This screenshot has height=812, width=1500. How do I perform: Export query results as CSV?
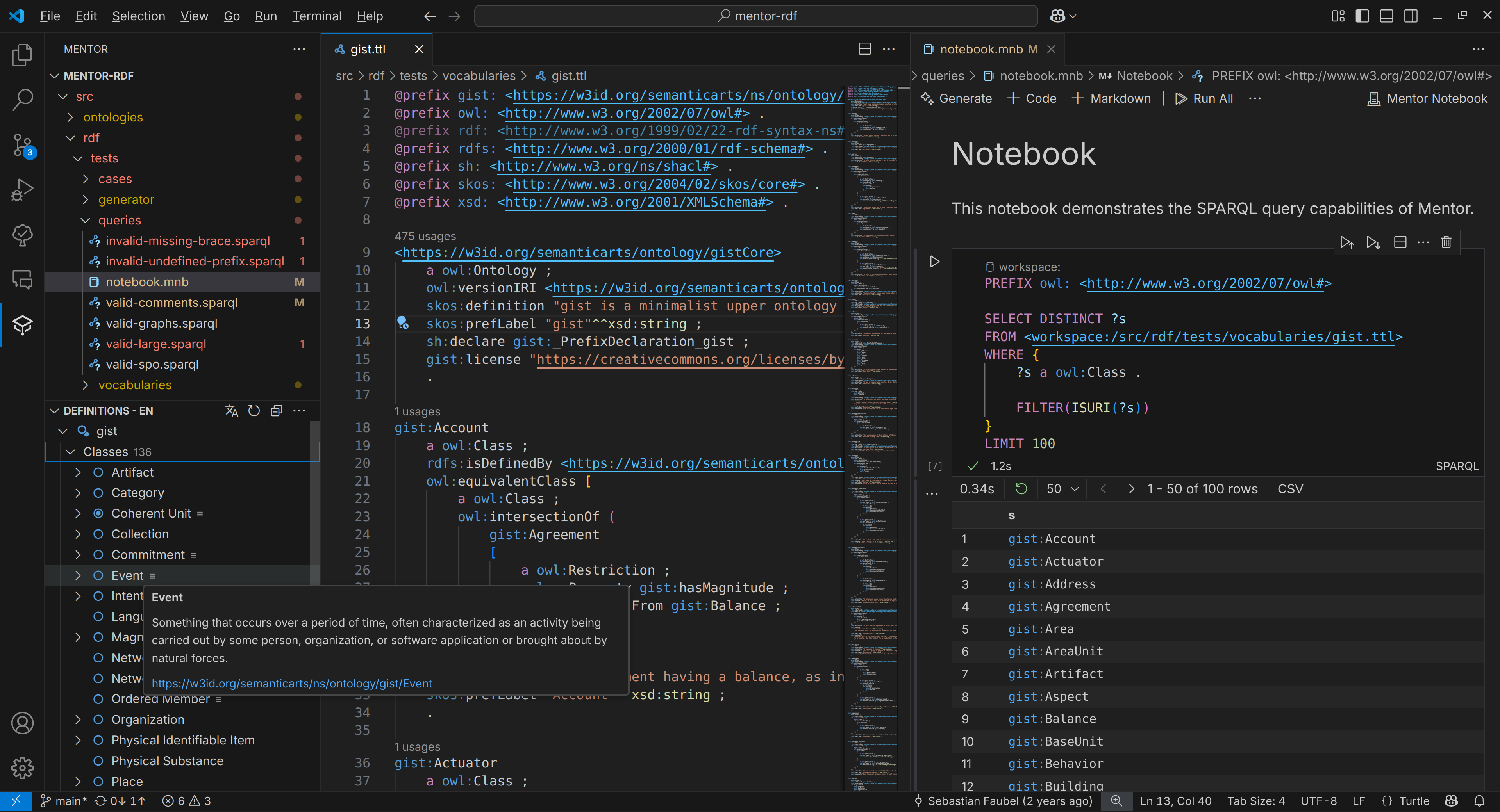pyautogui.click(x=1290, y=489)
